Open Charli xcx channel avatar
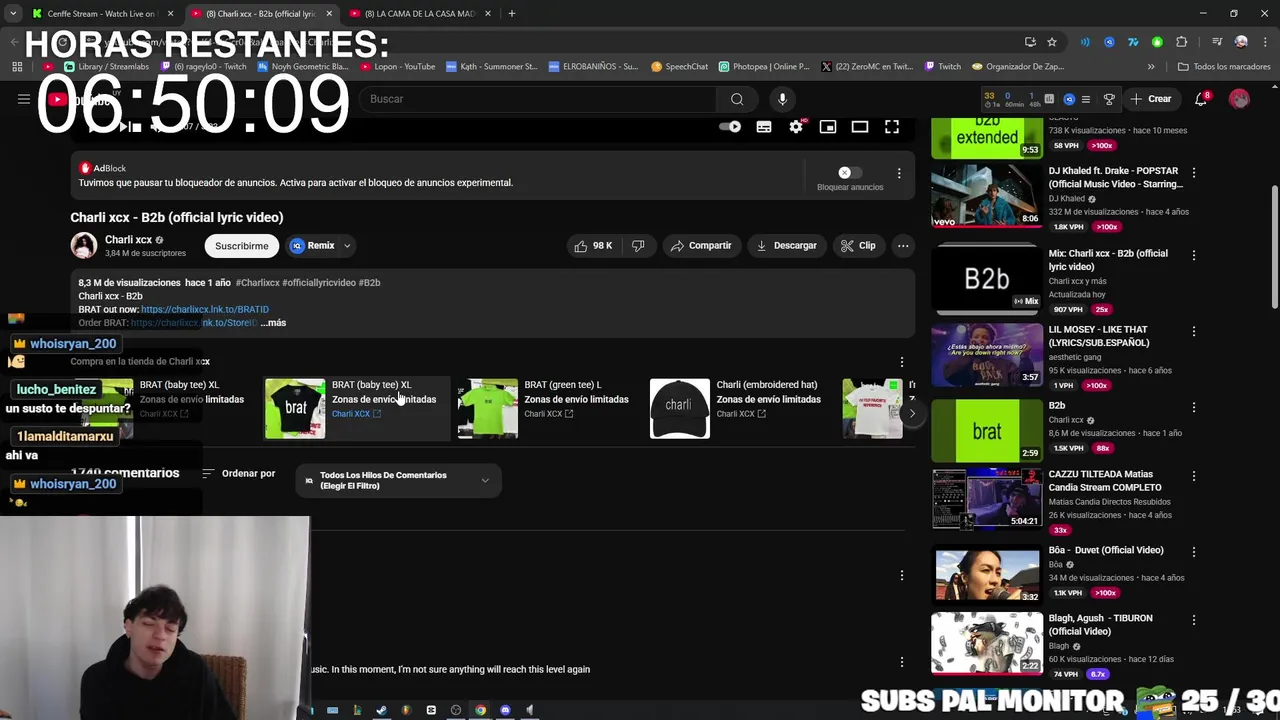 pos(84,245)
